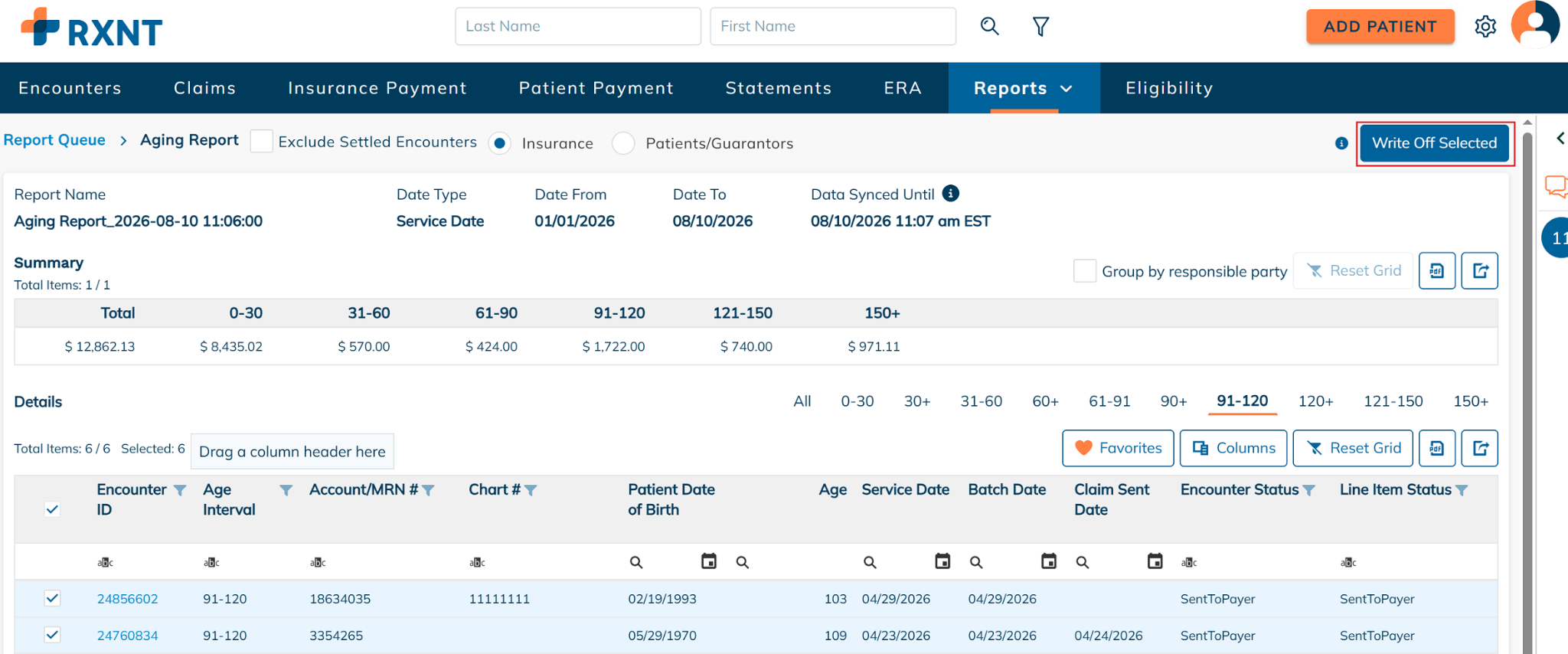Open Claim Sent Date calendar picker

(1155, 561)
